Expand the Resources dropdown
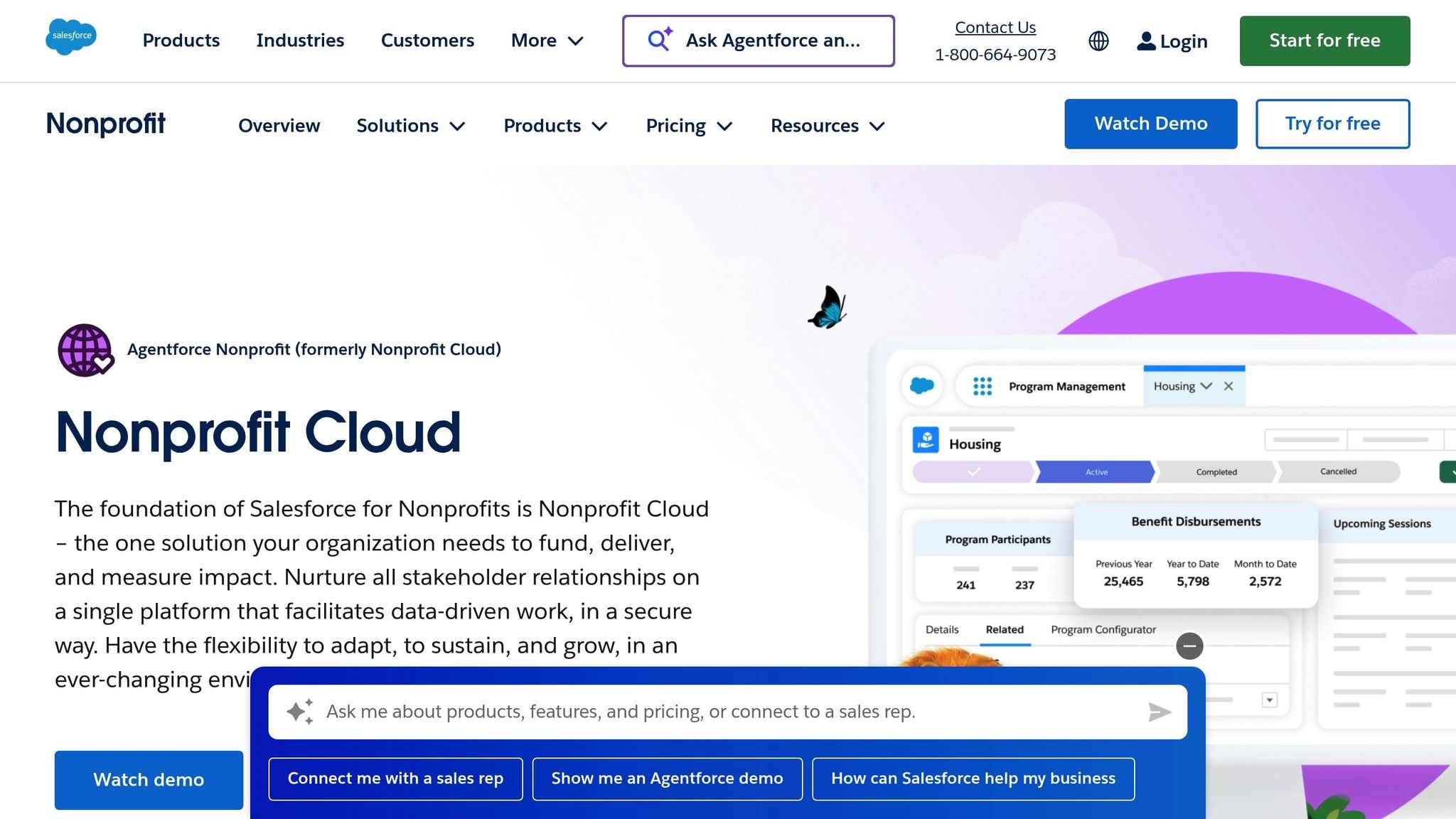This screenshot has width=1456, height=819. point(827,125)
